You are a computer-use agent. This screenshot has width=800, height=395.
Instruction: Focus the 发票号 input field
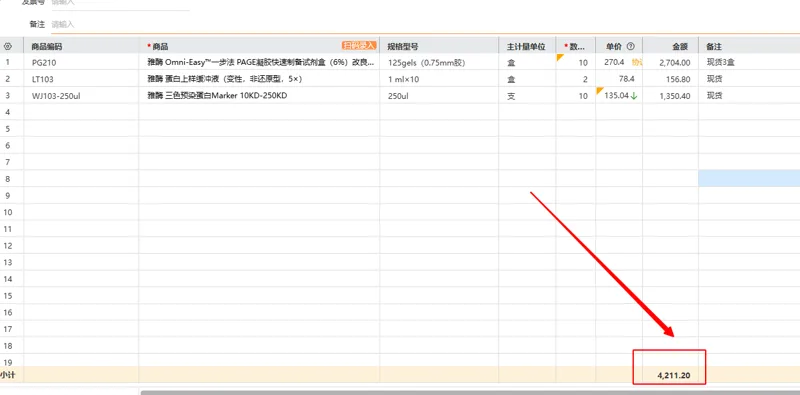click(120, 3)
